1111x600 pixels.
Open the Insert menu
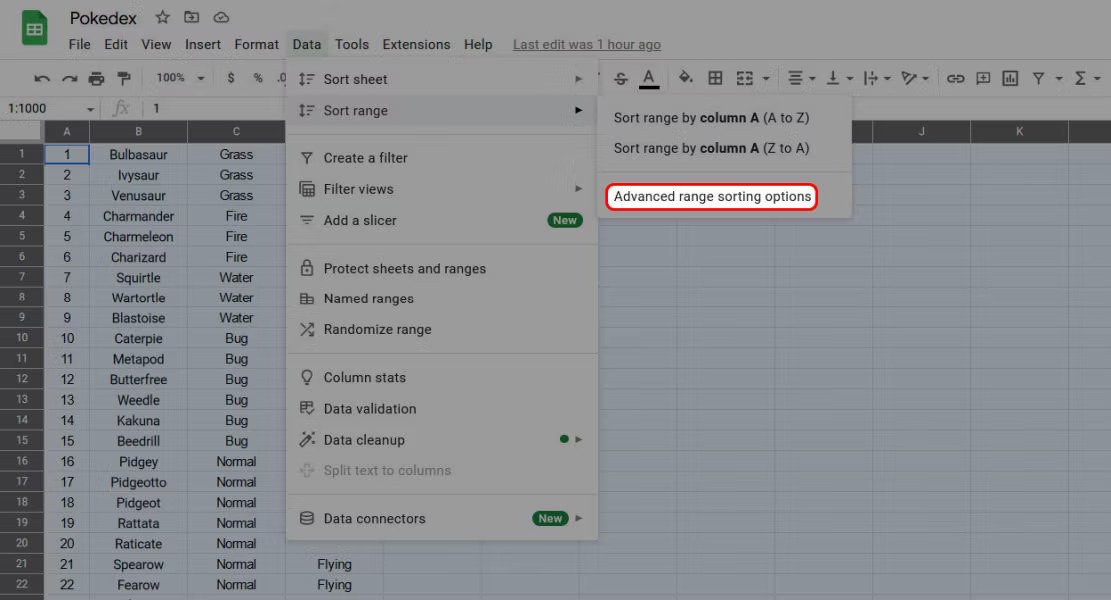click(x=203, y=45)
